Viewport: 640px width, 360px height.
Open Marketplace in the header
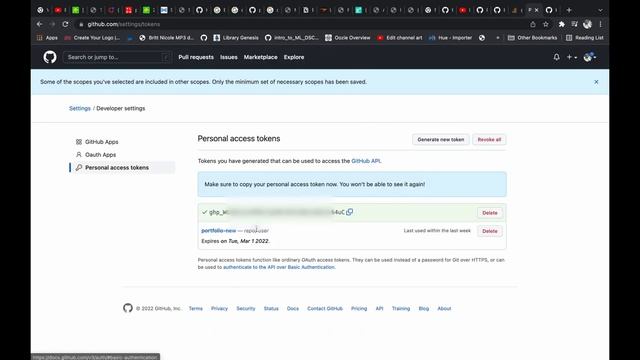click(x=260, y=57)
